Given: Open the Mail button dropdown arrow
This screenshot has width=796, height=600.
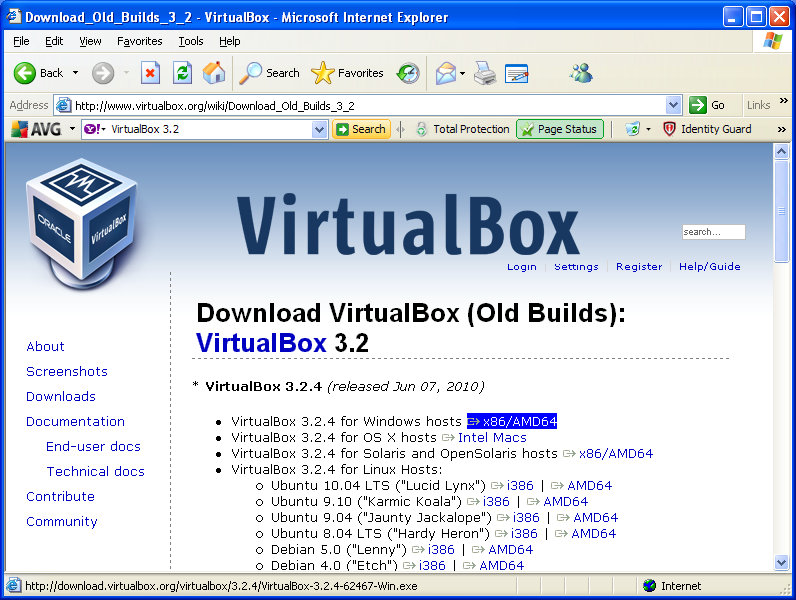Looking at the screenshot, I should click(x=462, y=74).
